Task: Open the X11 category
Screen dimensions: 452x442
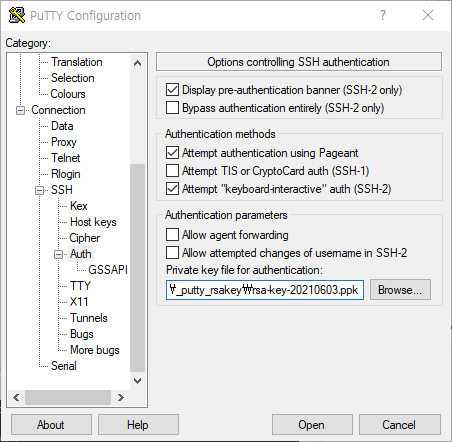Action: [79, 302]
